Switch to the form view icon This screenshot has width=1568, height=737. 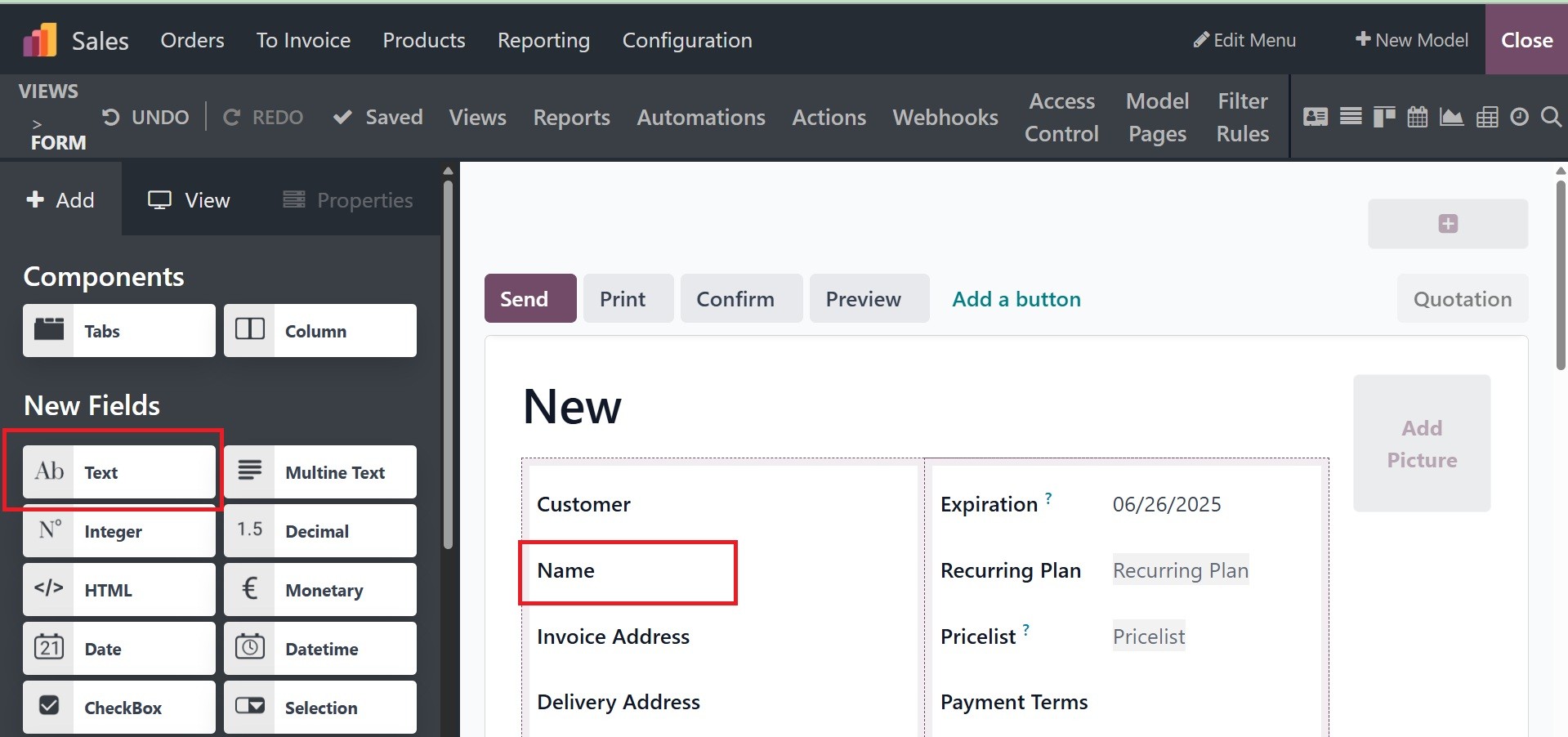coord(1316,118)
